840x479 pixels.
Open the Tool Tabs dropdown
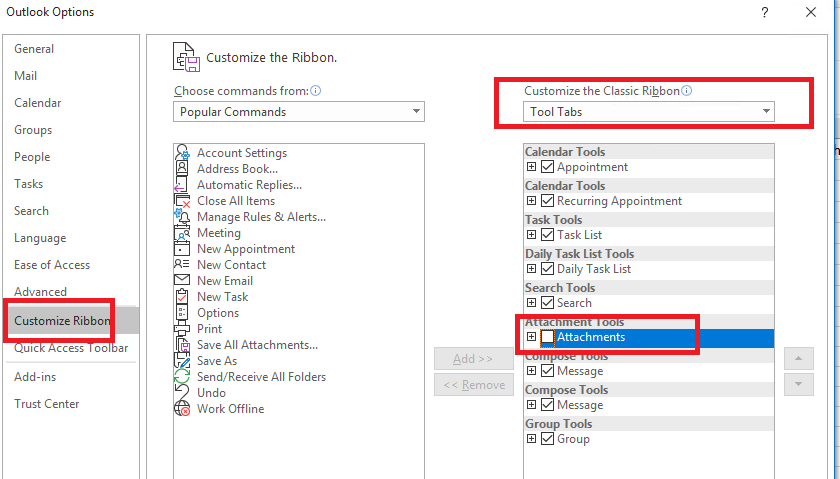[649, 111]
